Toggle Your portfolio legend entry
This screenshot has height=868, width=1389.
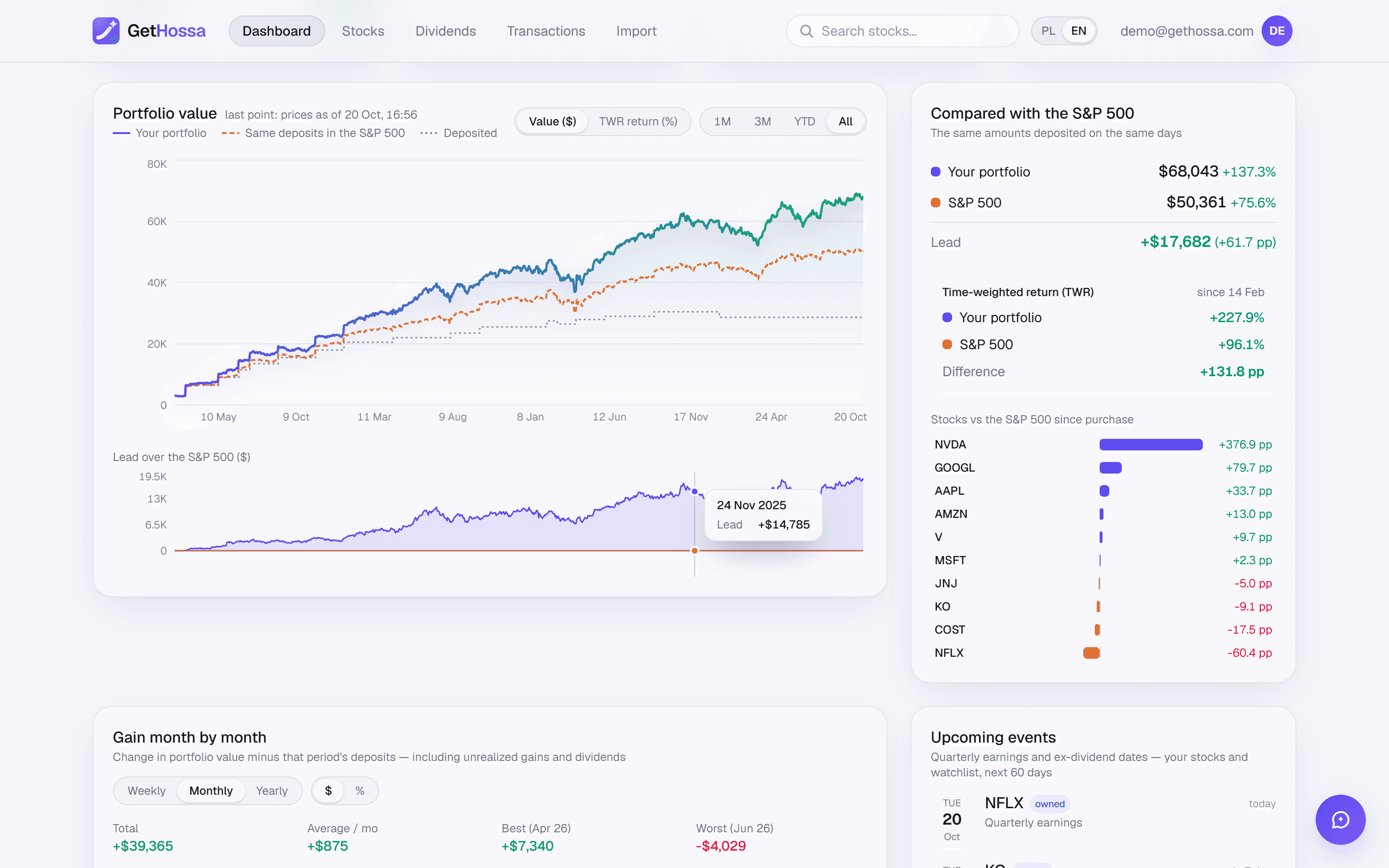point(160,133)
